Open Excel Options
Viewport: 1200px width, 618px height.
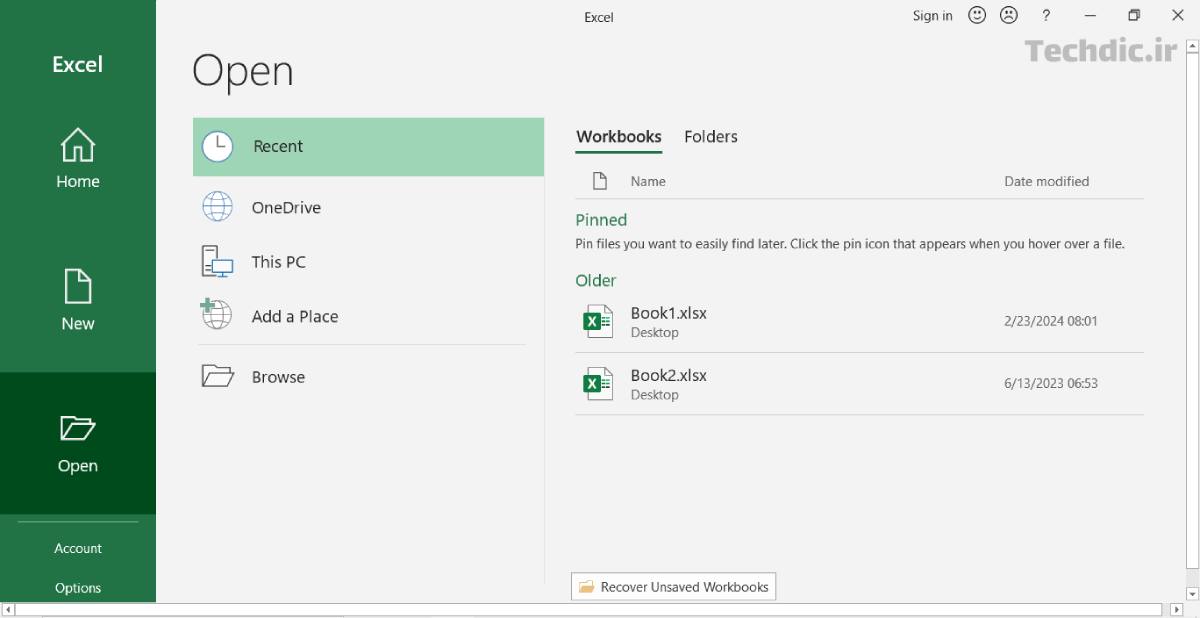pos(78,588)
